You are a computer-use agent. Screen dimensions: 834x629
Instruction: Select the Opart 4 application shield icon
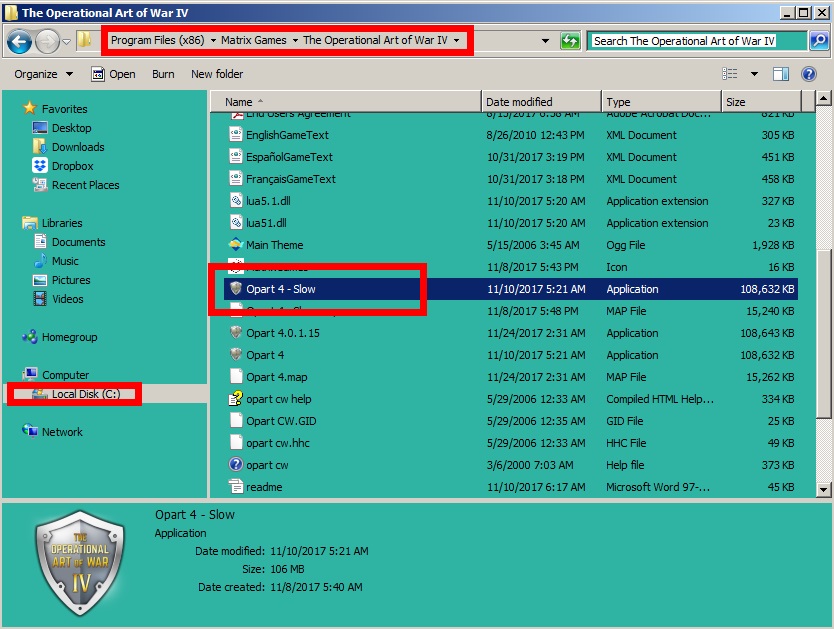coord(236,355)
